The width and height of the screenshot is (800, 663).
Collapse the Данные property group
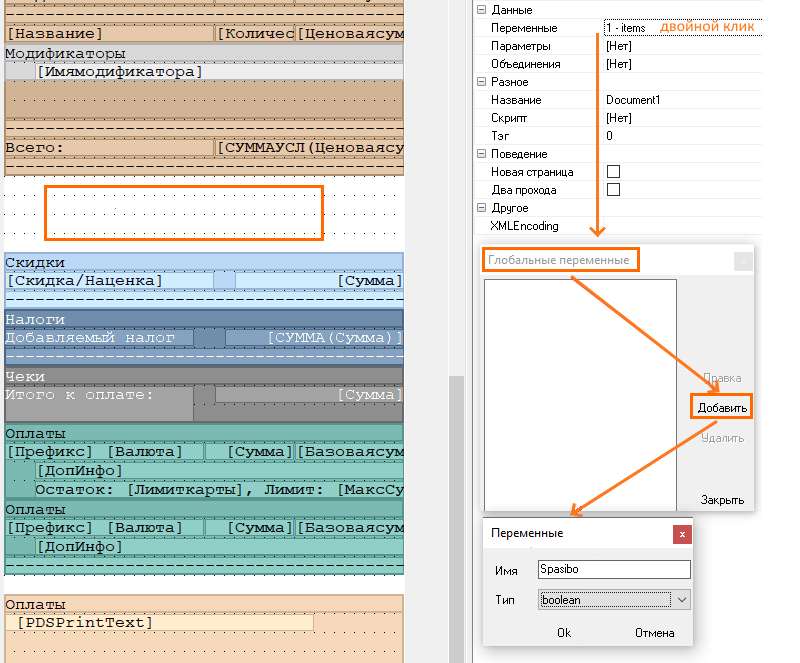coord(481,10)
